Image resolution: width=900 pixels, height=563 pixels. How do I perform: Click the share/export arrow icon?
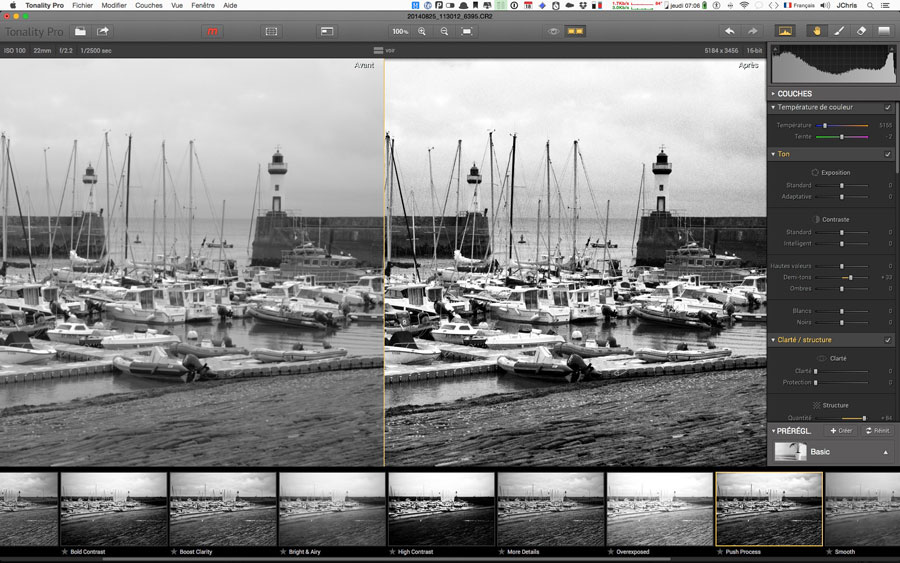click(103, 31)
